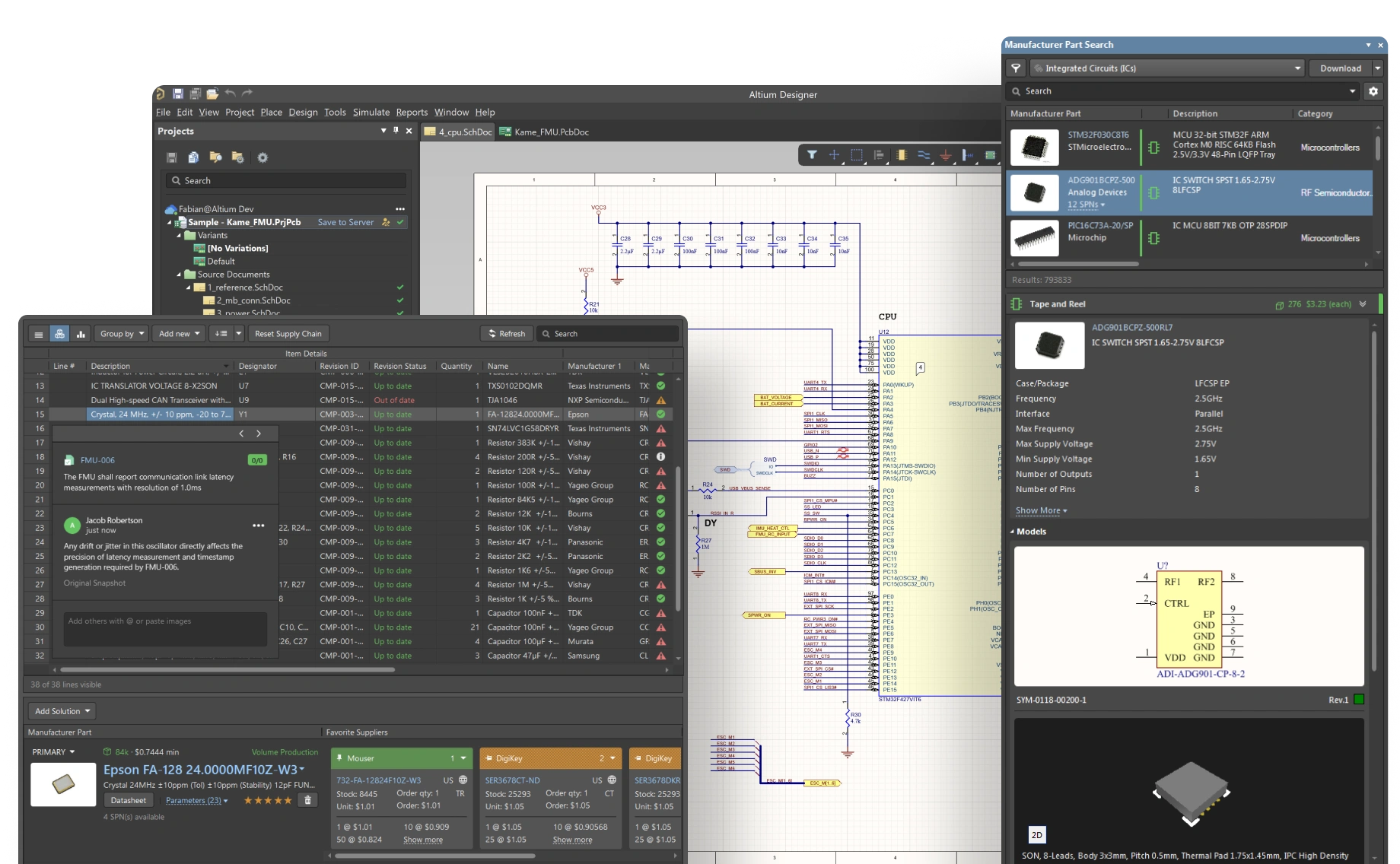
Task: Click the trash icon beside Parameters link
Action: click(x=307, y=800)
